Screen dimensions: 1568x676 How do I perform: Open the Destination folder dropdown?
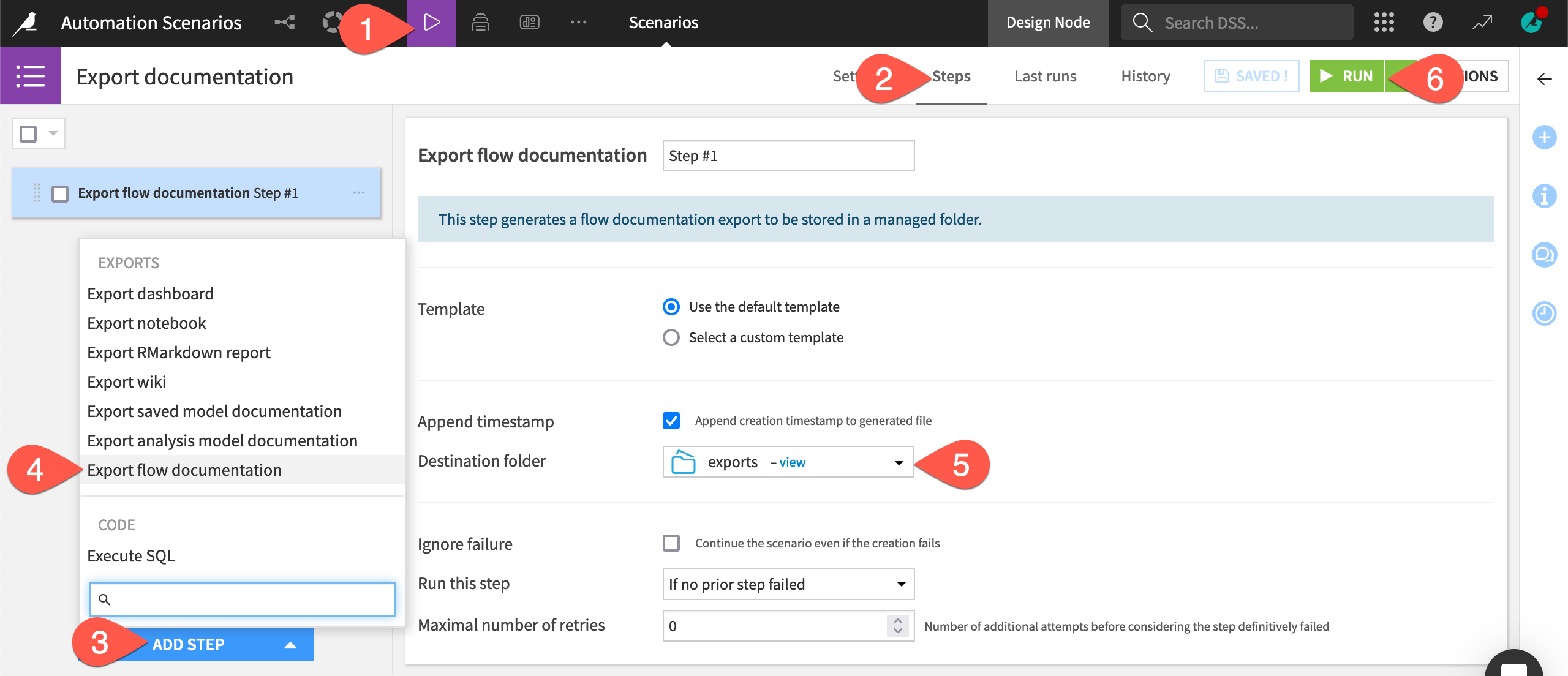[898, 462]
